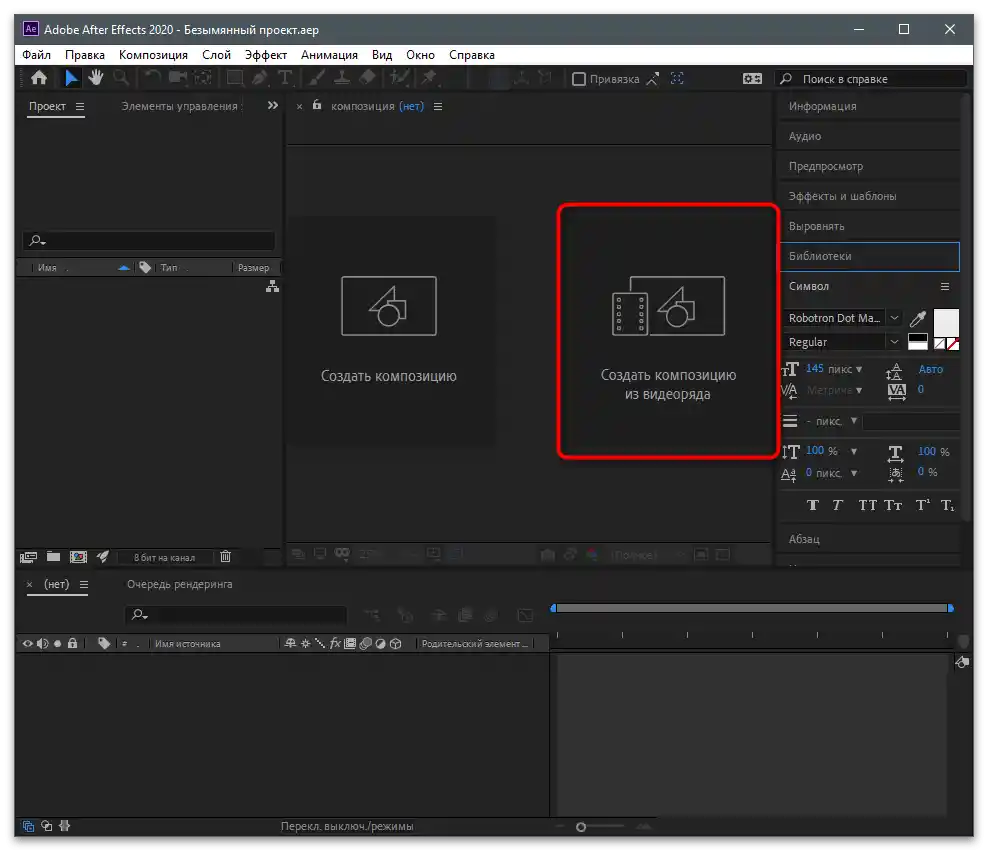The image size is (988, 851).
Task: Click Создать композицию из видеоряда button
Action: tap(669, 331)
